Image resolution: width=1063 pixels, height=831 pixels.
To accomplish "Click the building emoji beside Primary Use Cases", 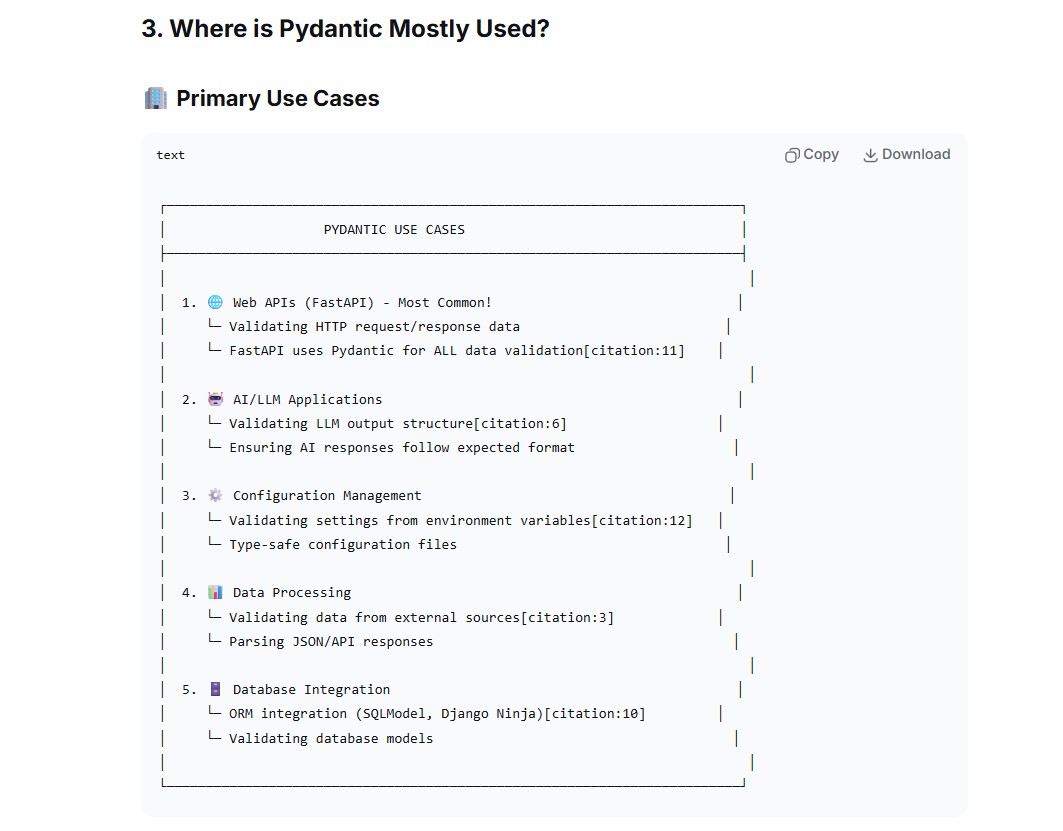I will [x=155, y=98].
